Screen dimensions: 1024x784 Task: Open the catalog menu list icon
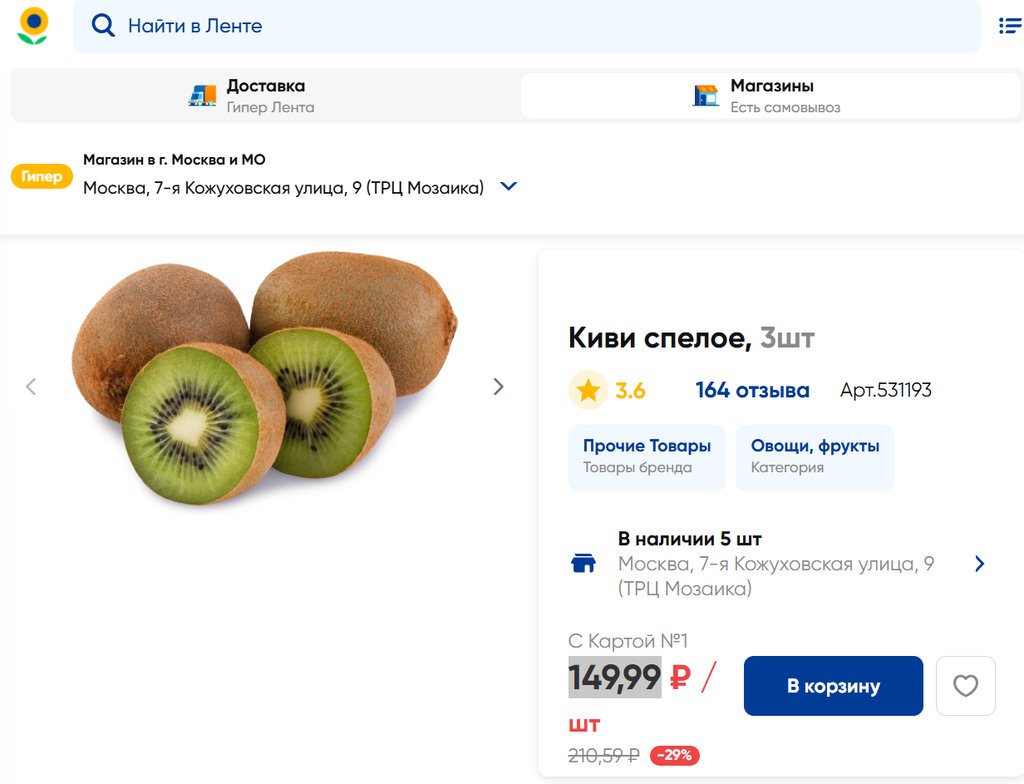[1010, 26]
